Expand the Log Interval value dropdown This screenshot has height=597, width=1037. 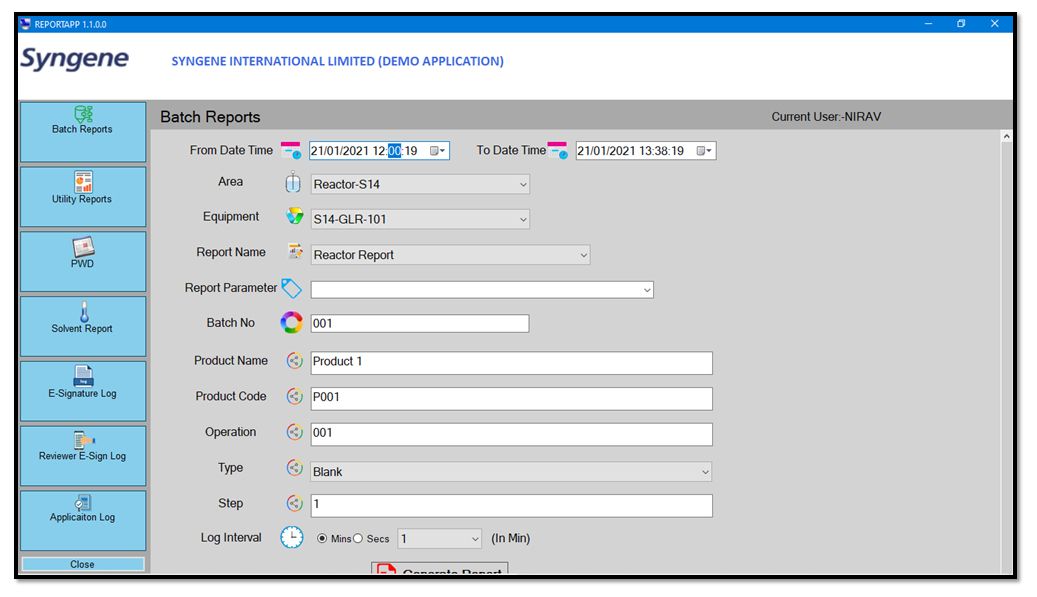coord(475,539)
